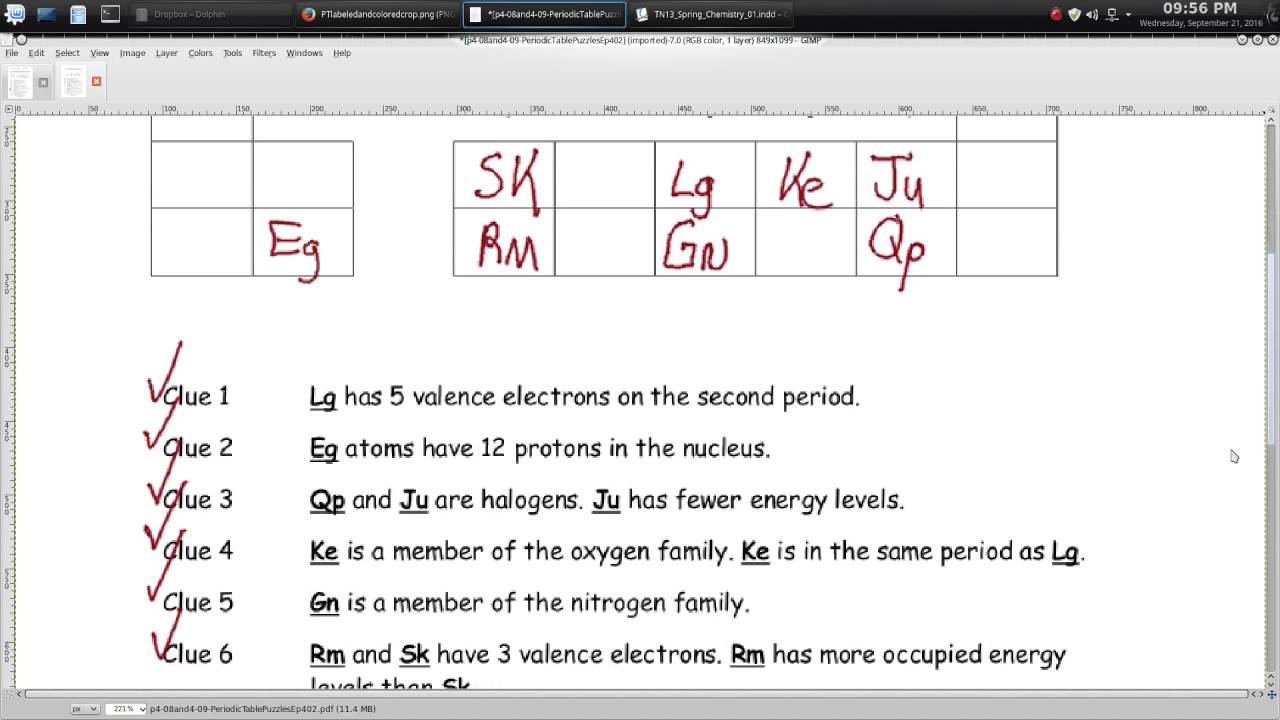Open the red recording indicator in the tray
The width and height of the screenshot is (1280, 720).
(x=1055, y=14)
